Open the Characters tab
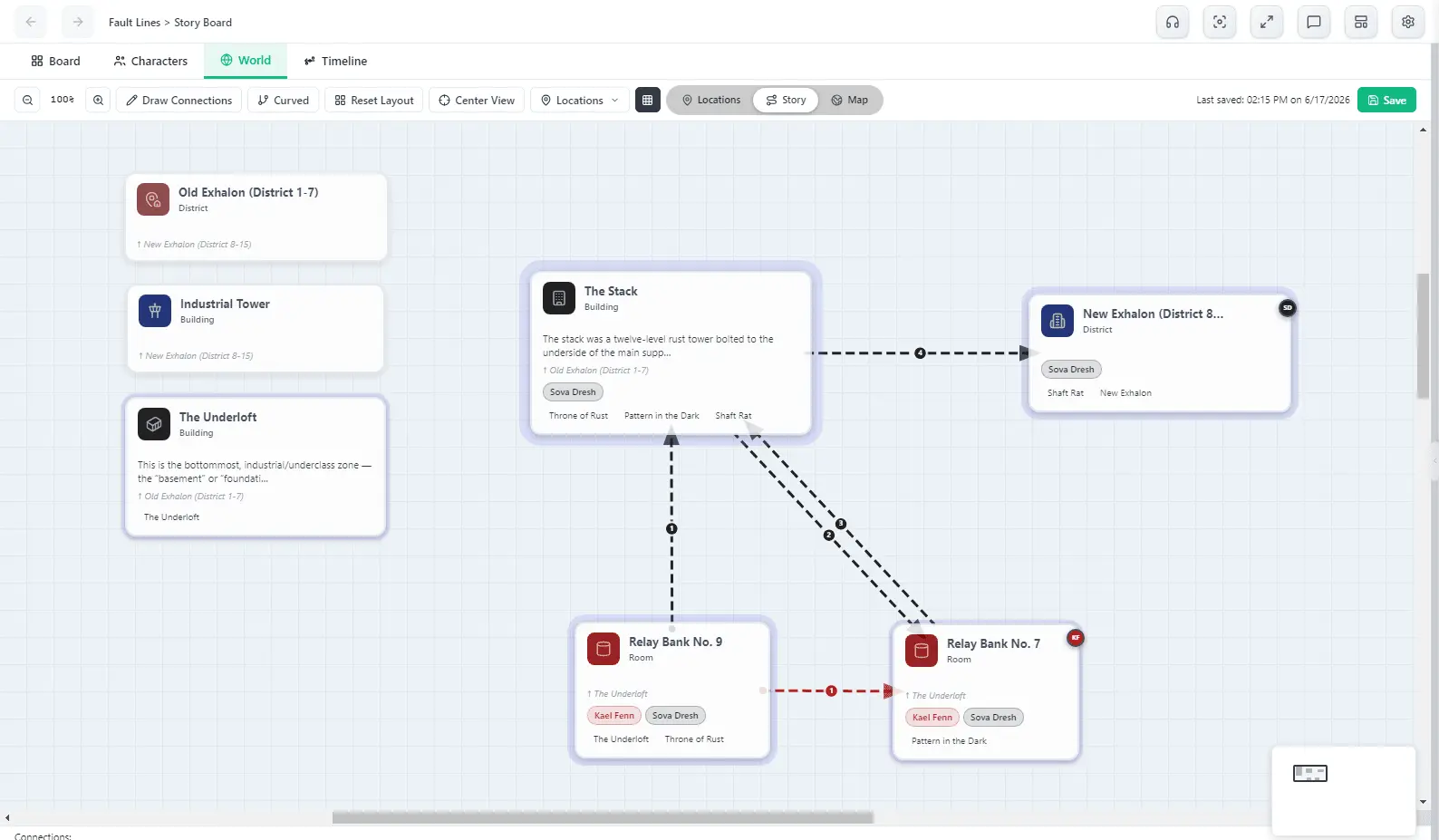The width and height of the screenshot is (1439, 840). coord(150,62)
